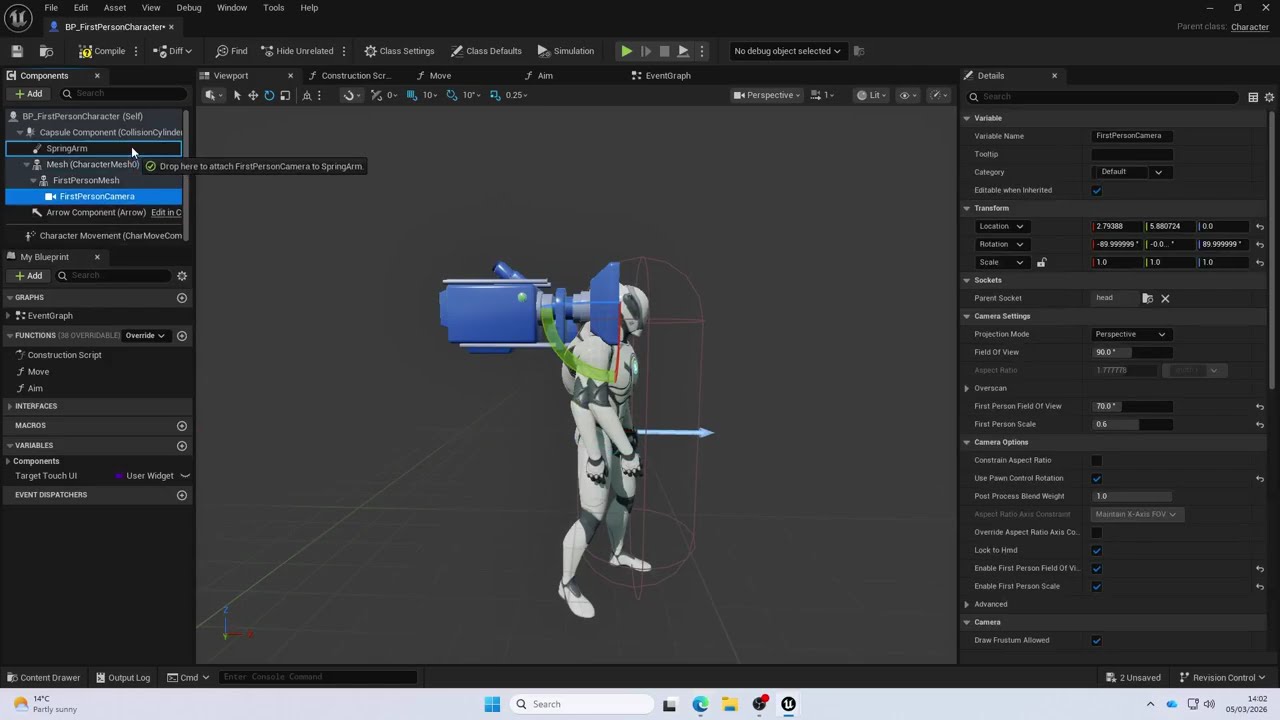Add a new component with Add button
This screenshot has height=720, width=1280.
click(28, 94)
